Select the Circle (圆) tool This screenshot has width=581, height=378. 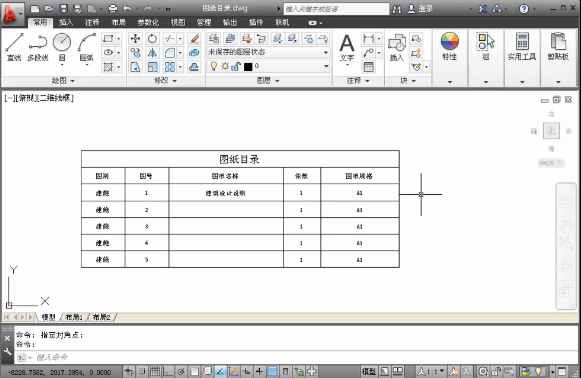[62, 47]
